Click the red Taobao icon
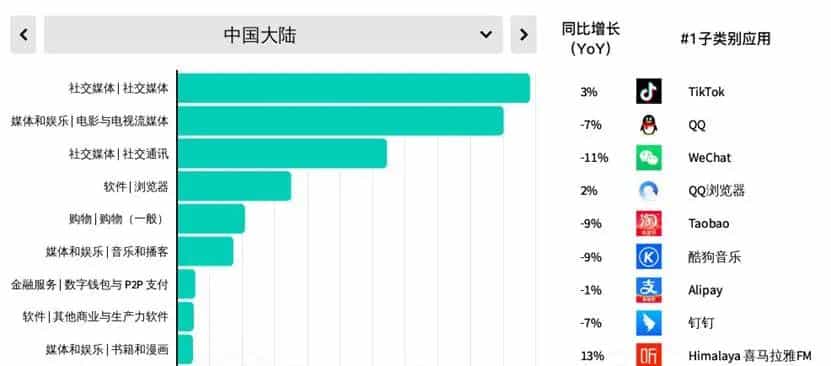 (649, 224)
